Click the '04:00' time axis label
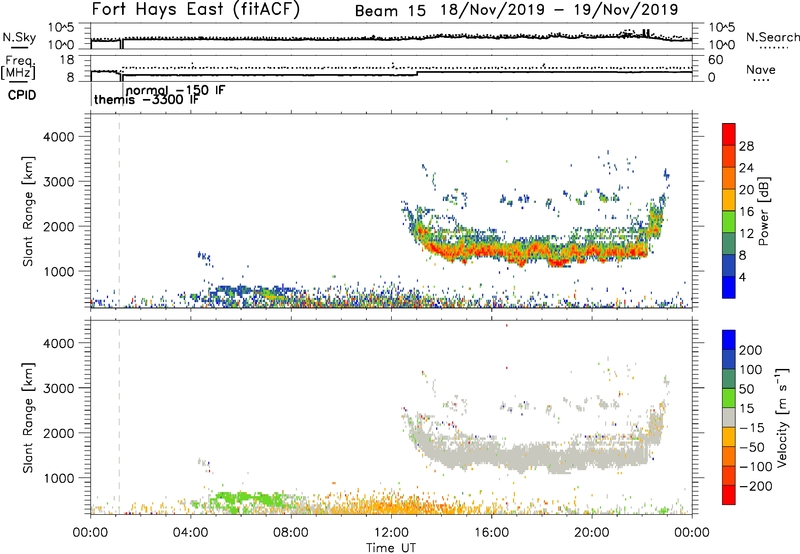 (x=190, y=533)
